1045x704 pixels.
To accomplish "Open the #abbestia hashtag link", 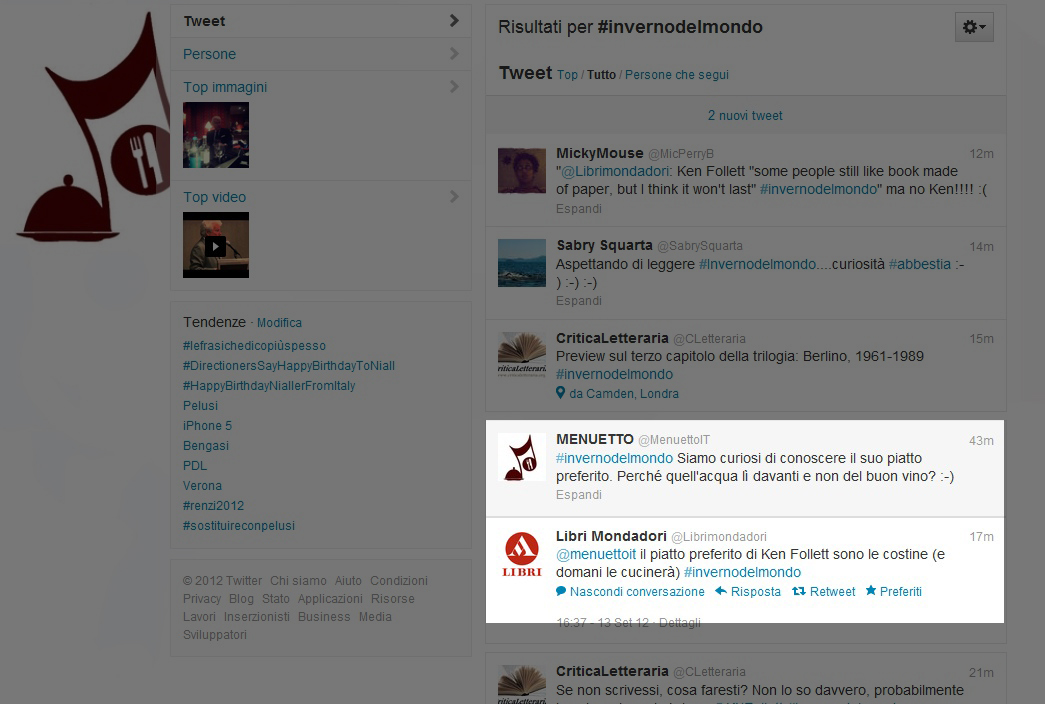I will pyautogui.click(x=920, y=264).
